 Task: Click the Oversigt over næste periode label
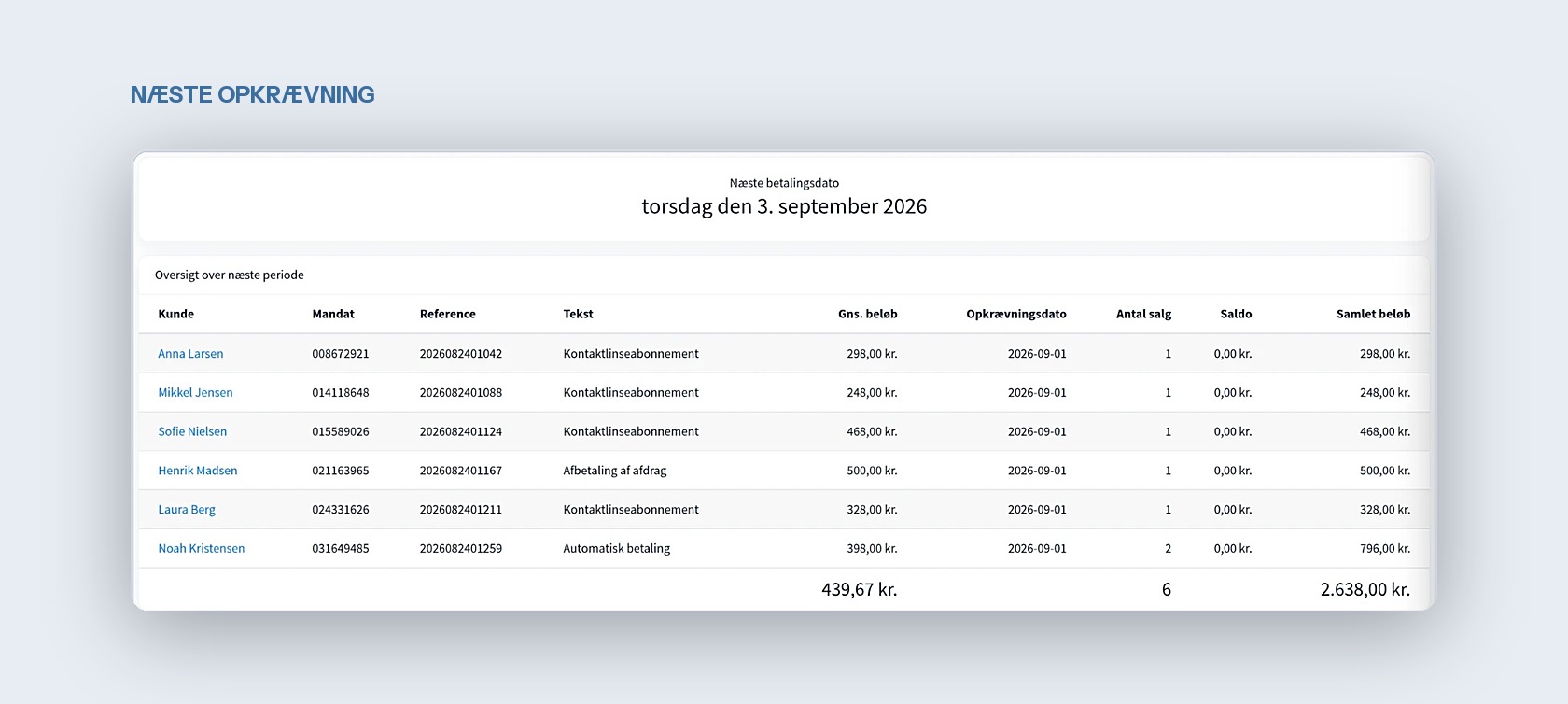(229, 275)
